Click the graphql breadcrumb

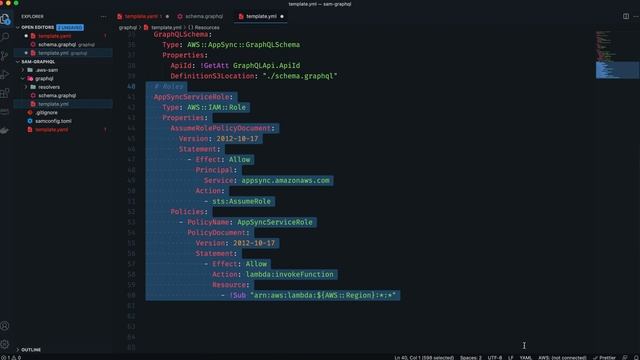coord(128,27)
